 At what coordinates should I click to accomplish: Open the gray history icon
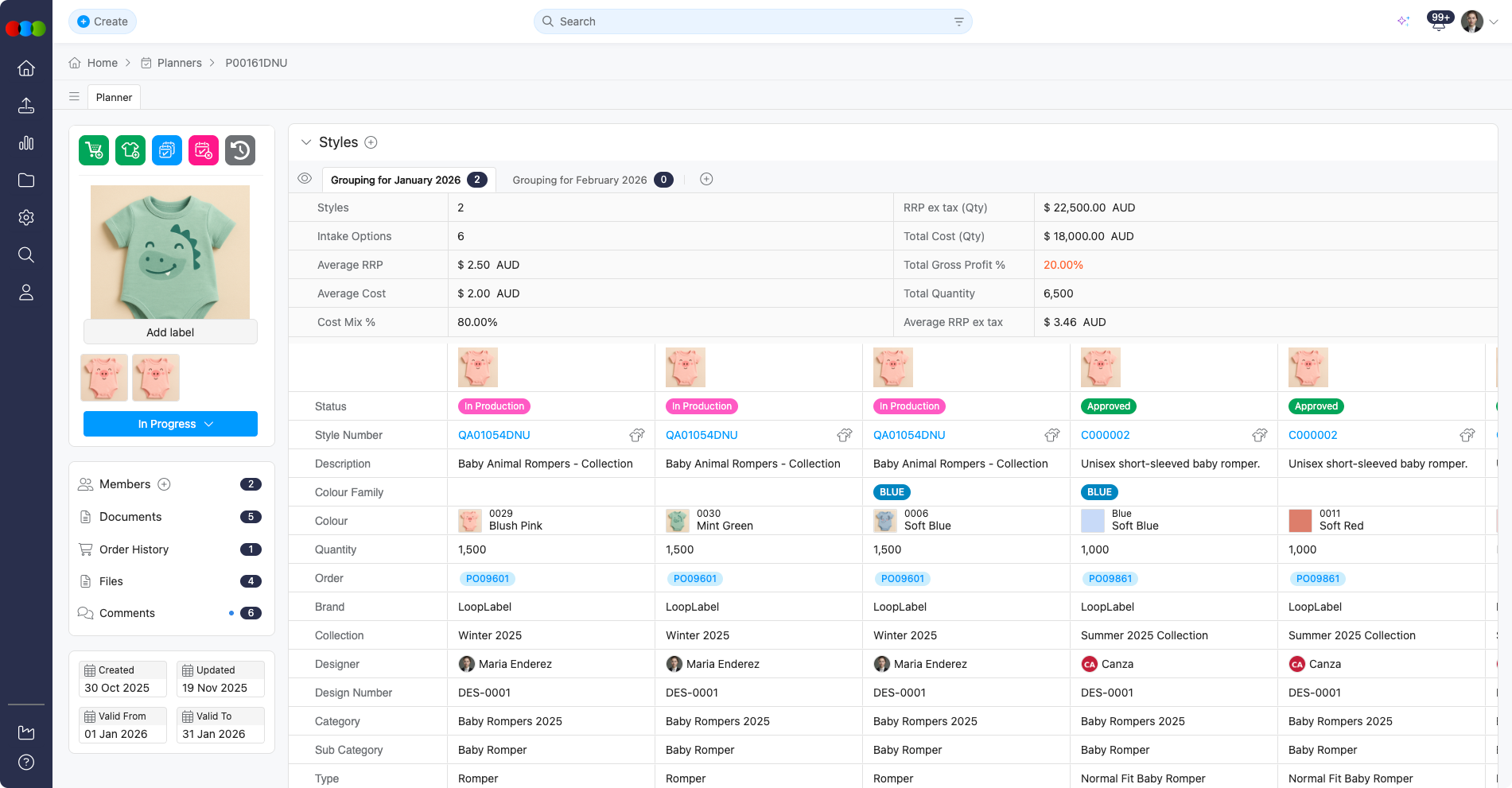[x=240, y=149]
